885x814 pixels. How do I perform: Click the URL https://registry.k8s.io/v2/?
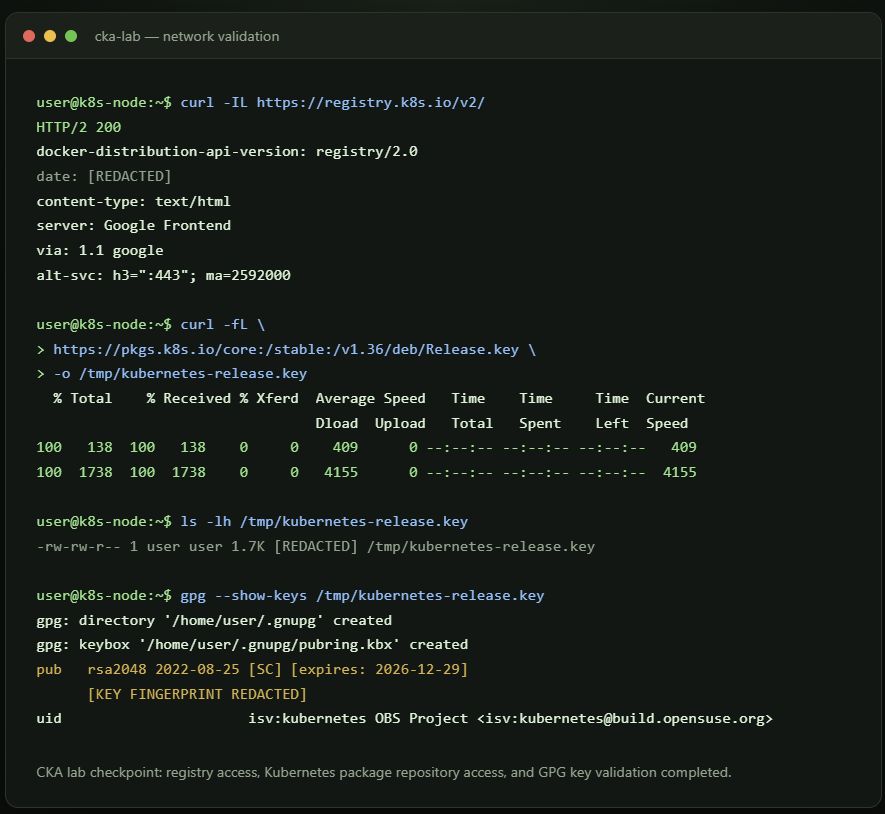tap(370, 103)
